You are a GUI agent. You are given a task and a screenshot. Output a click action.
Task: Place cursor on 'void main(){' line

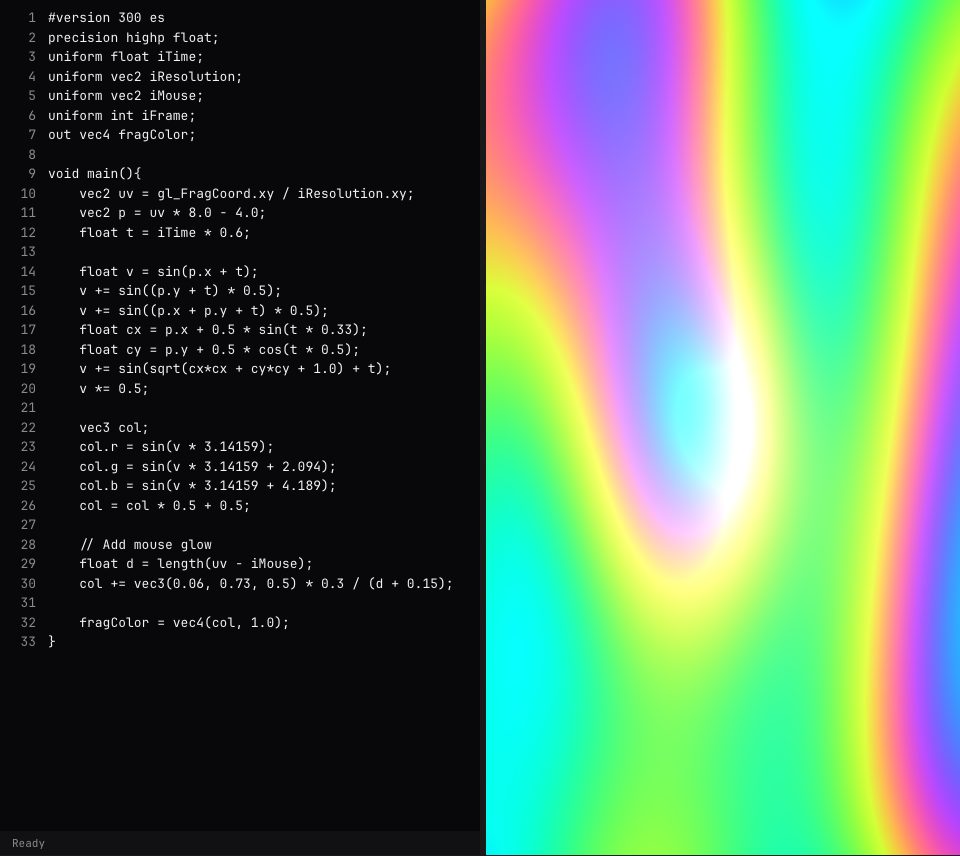point(95,174)
